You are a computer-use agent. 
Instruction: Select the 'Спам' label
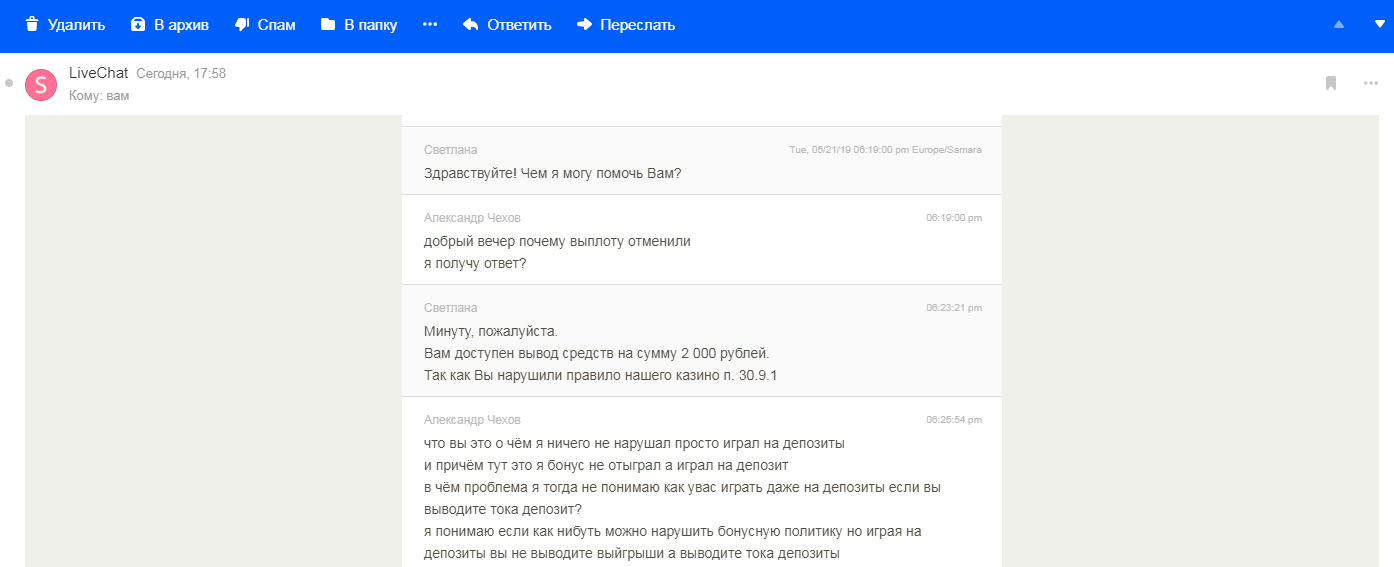[277, 25]
